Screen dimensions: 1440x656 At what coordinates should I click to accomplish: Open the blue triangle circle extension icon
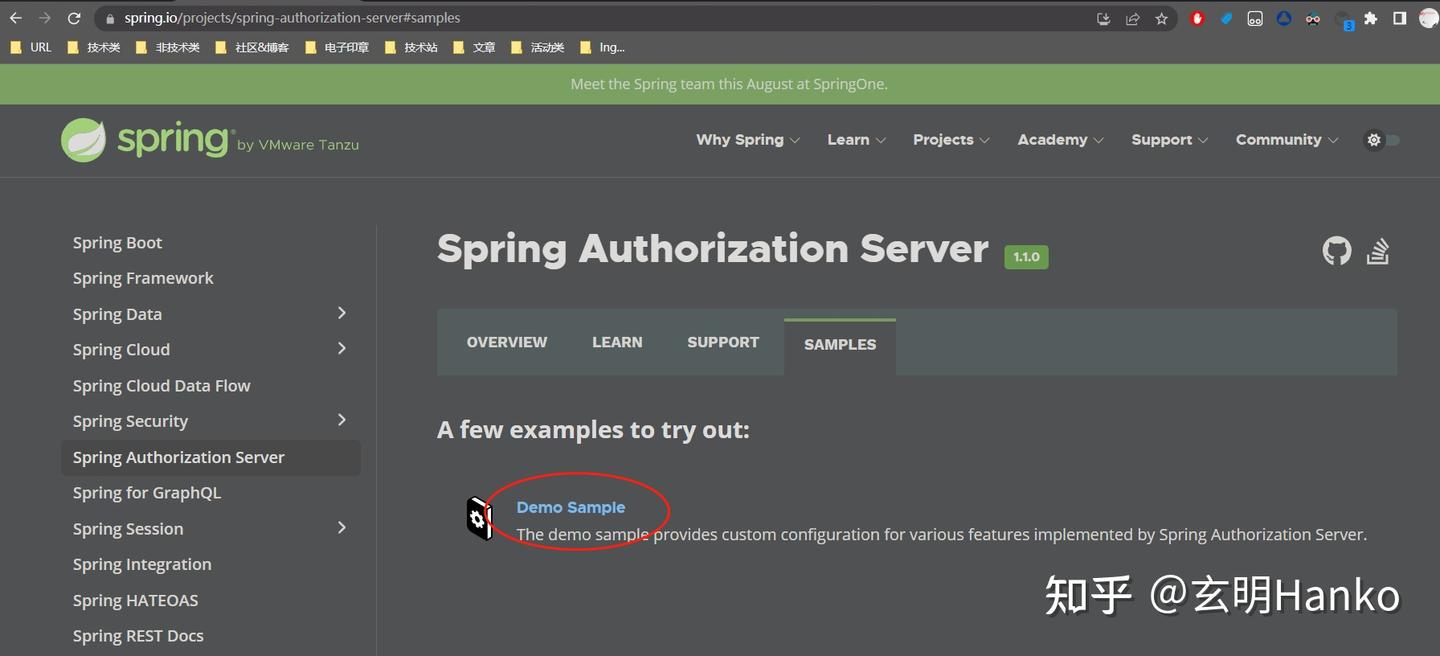[1284, 18]
